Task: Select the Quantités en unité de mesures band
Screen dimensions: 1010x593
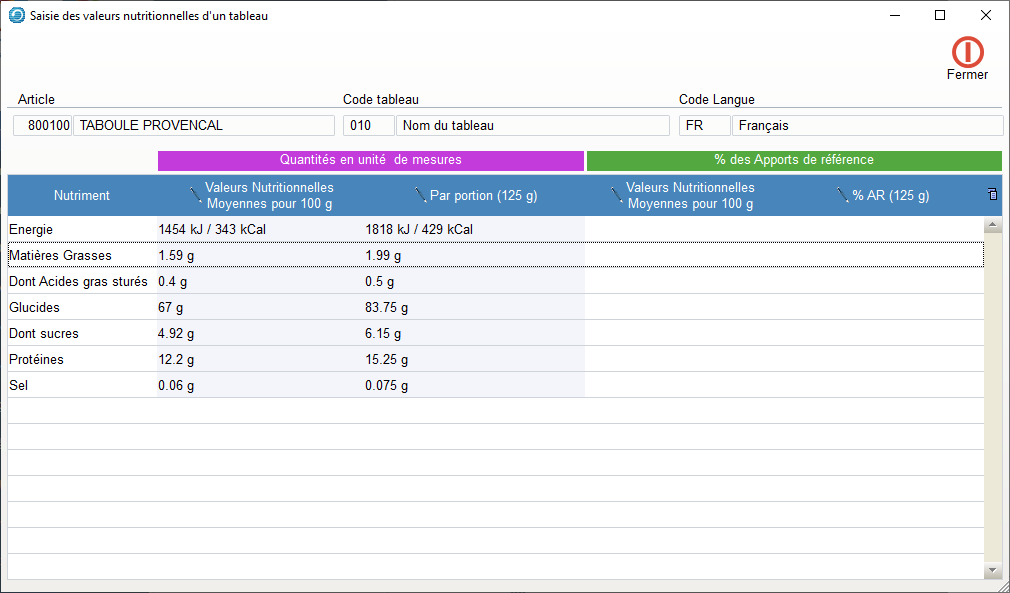Action: [370, 160]
